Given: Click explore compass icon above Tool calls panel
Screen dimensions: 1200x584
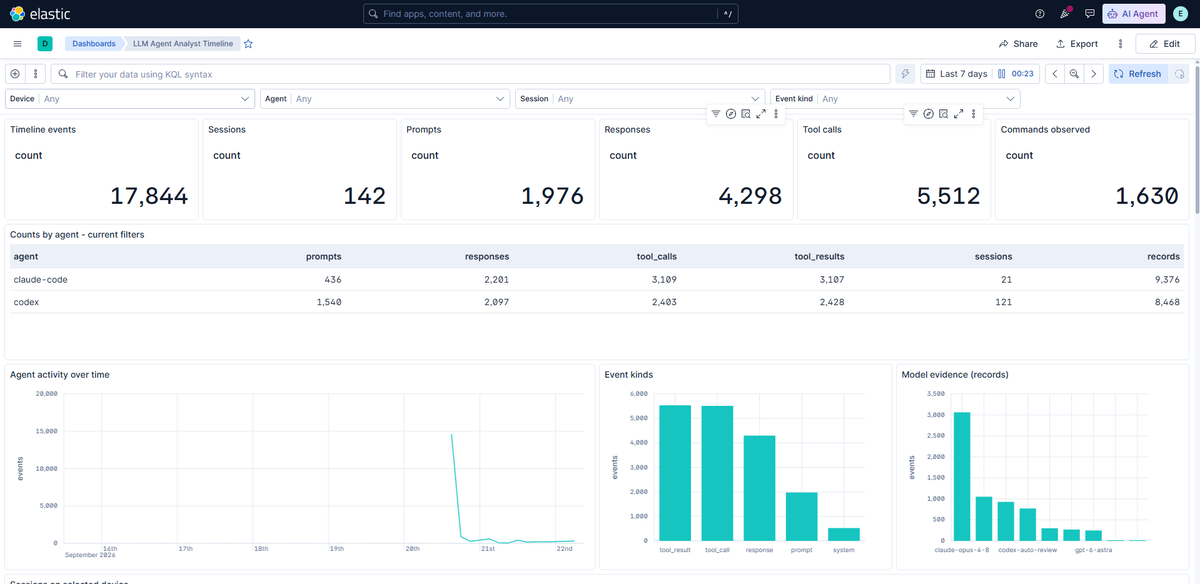Looking at the screenshot, I should click(928, 114).
